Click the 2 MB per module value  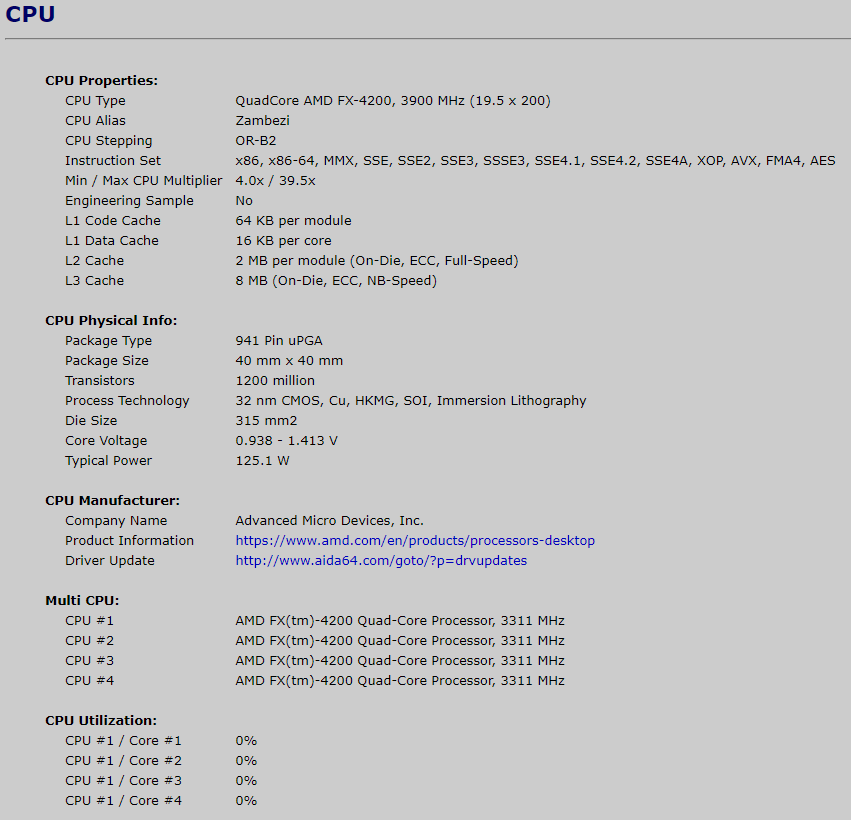pyautogui.click(x=377, y=260)
